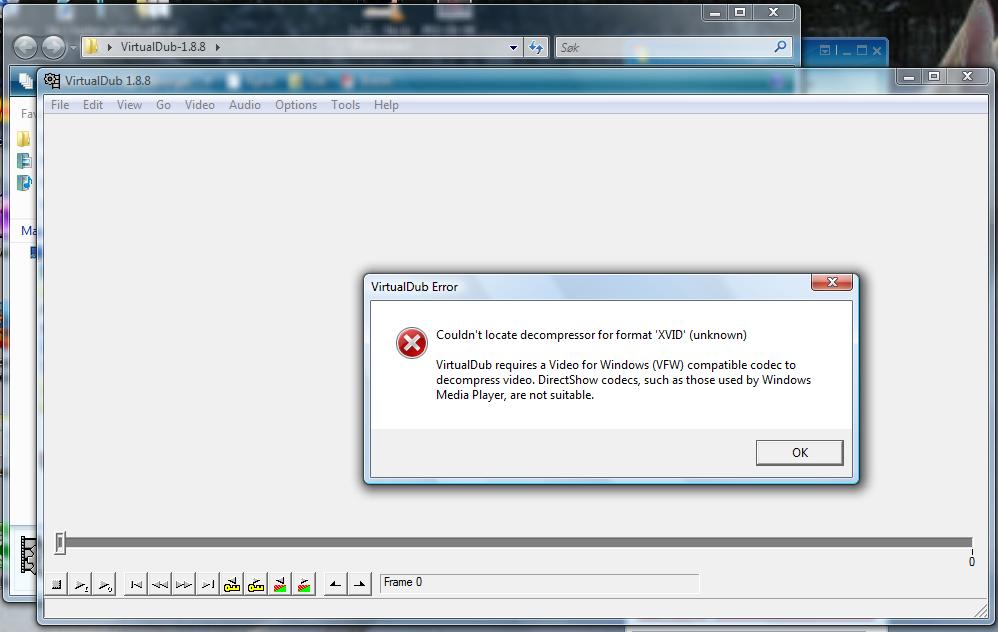Image resolution: width=998 pixels, height=632 pixels.
Task: Start input playback preview
Action: [81, 584]
